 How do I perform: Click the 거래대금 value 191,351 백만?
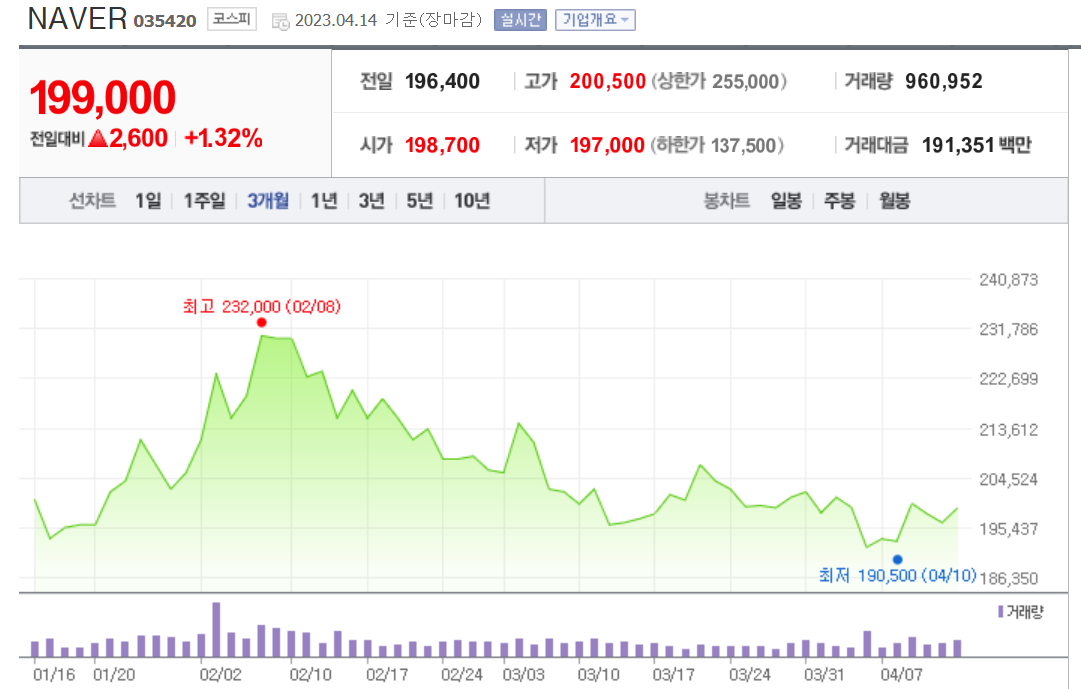(977, 146)
